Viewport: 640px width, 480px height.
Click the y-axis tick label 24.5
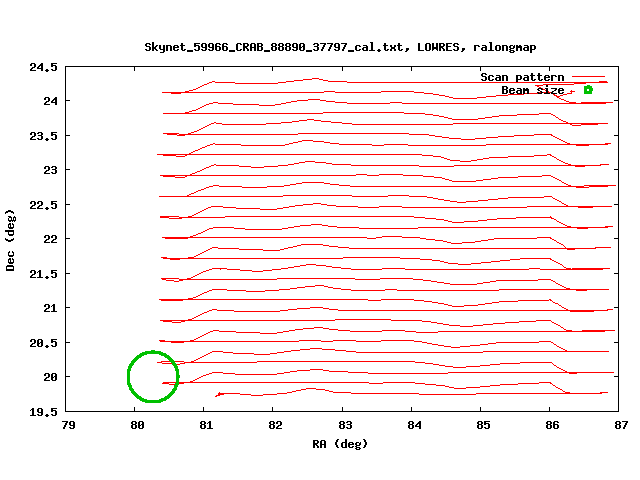[43, 67]
